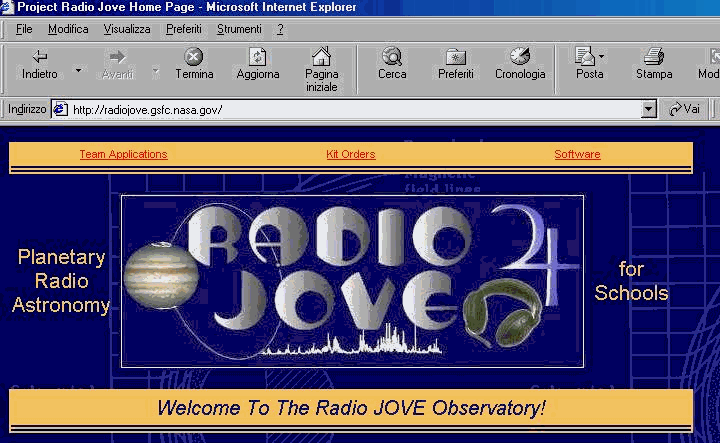
Task: Open the Team Applications link
Action: click(123, 154)
